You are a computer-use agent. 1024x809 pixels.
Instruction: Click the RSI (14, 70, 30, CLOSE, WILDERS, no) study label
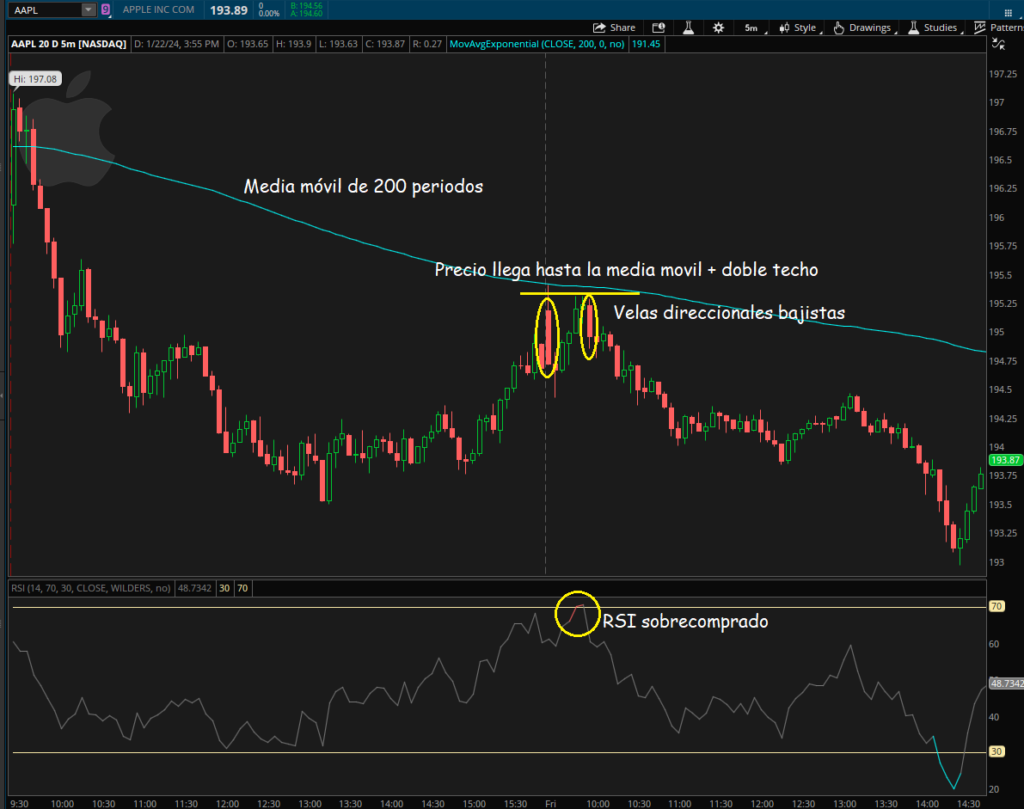tap(91, 588)
